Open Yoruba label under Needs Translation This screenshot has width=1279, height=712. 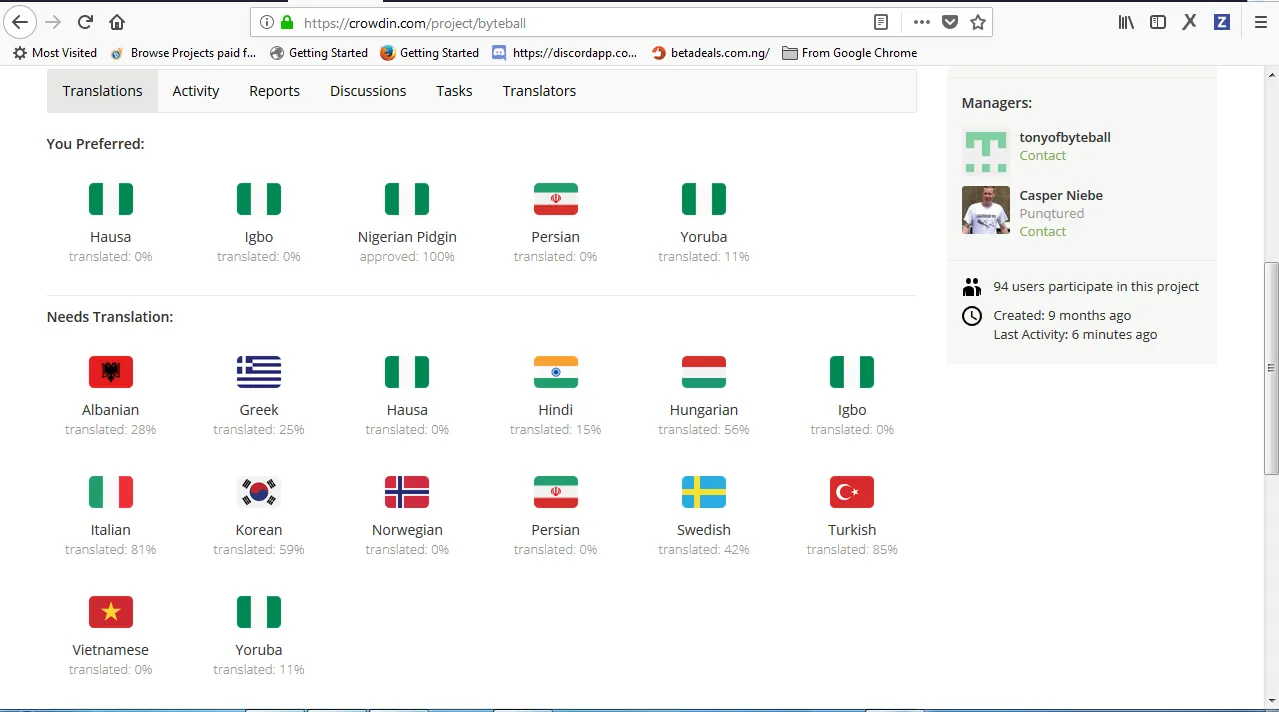[x=259, y=650]
